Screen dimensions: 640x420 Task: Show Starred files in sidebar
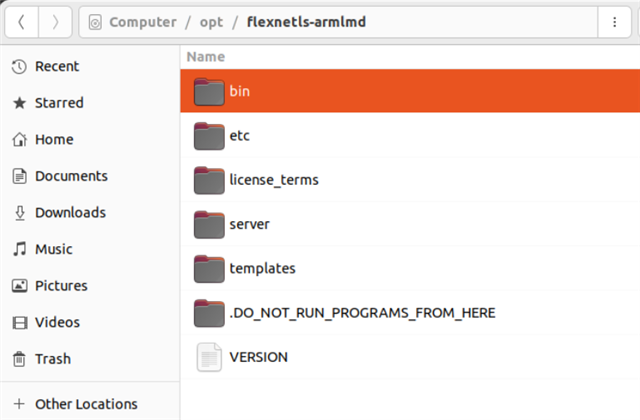pyautogui.click(x=59, y=103)
